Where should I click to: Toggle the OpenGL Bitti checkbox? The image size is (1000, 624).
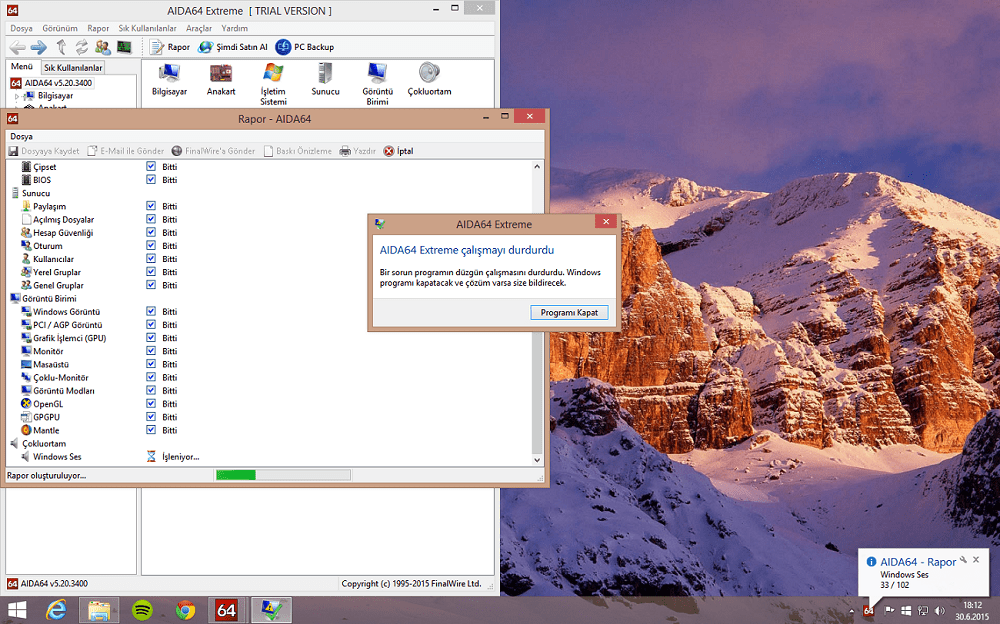point(151,404)
